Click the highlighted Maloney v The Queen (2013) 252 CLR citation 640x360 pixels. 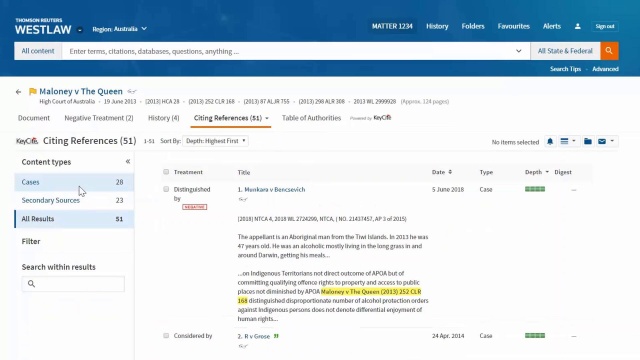(371, 292)
